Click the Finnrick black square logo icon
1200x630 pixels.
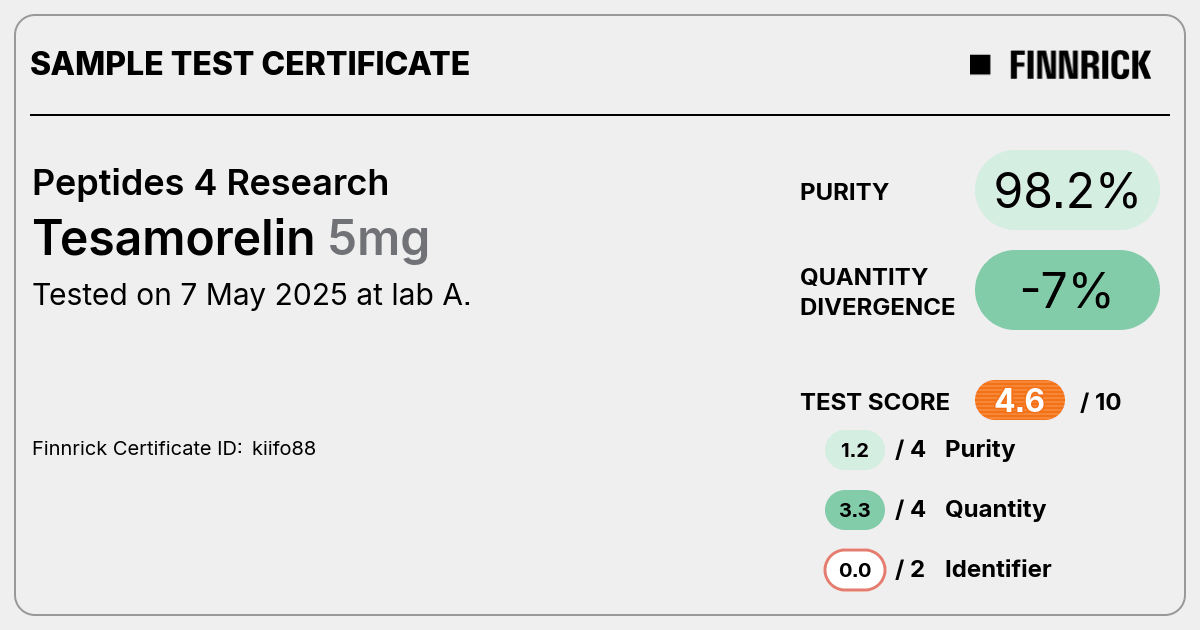(980, 65)
